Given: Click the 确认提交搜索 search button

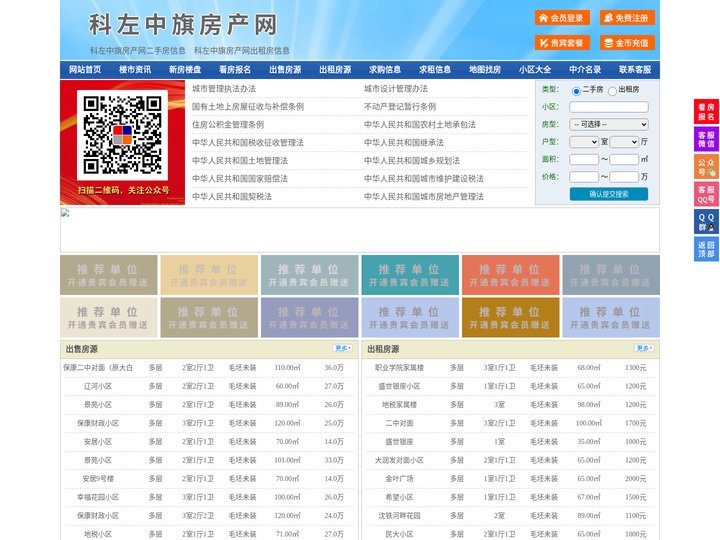Looking at the screenshot, I should (x=609, y=194).
